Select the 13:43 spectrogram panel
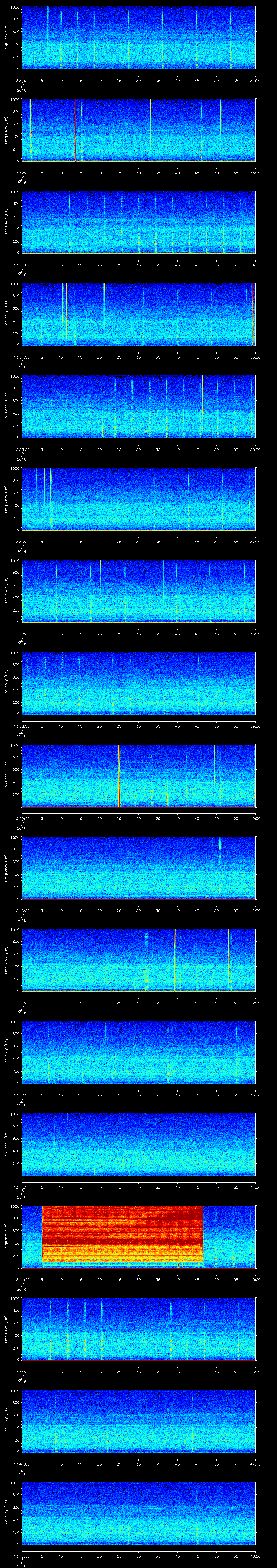The width and height of the screenshot is (277, 1568). (x=138, y=1144)
